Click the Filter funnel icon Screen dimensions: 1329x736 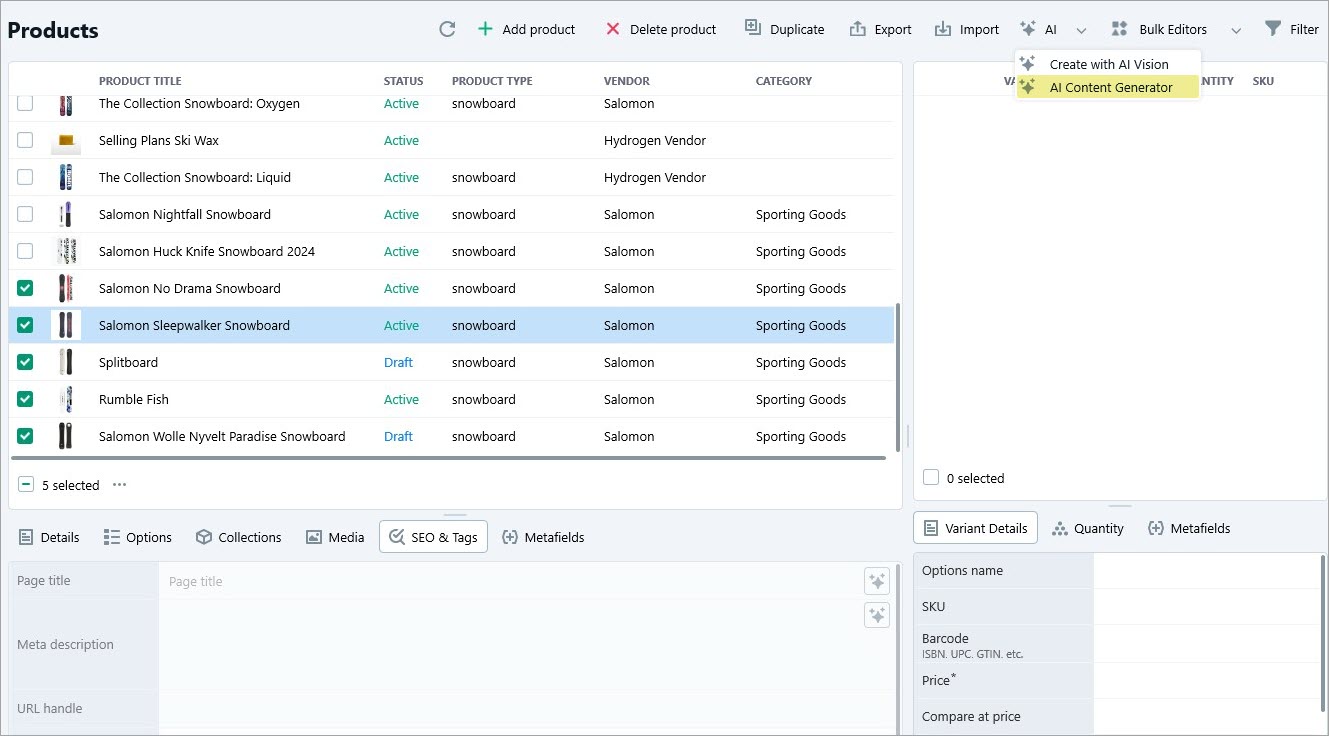[1272, 28]
